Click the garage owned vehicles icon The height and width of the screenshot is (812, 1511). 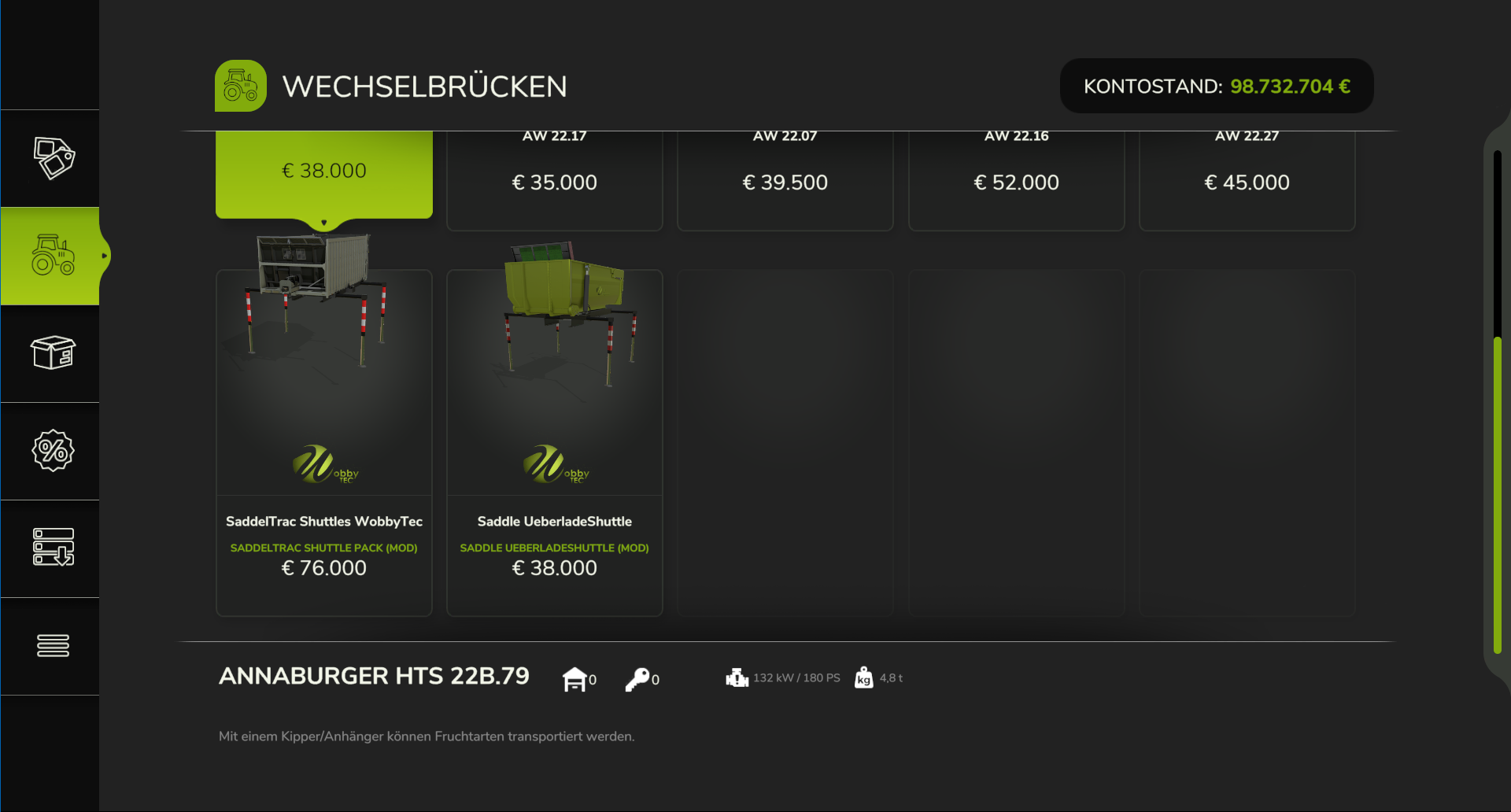click(574, 679)
